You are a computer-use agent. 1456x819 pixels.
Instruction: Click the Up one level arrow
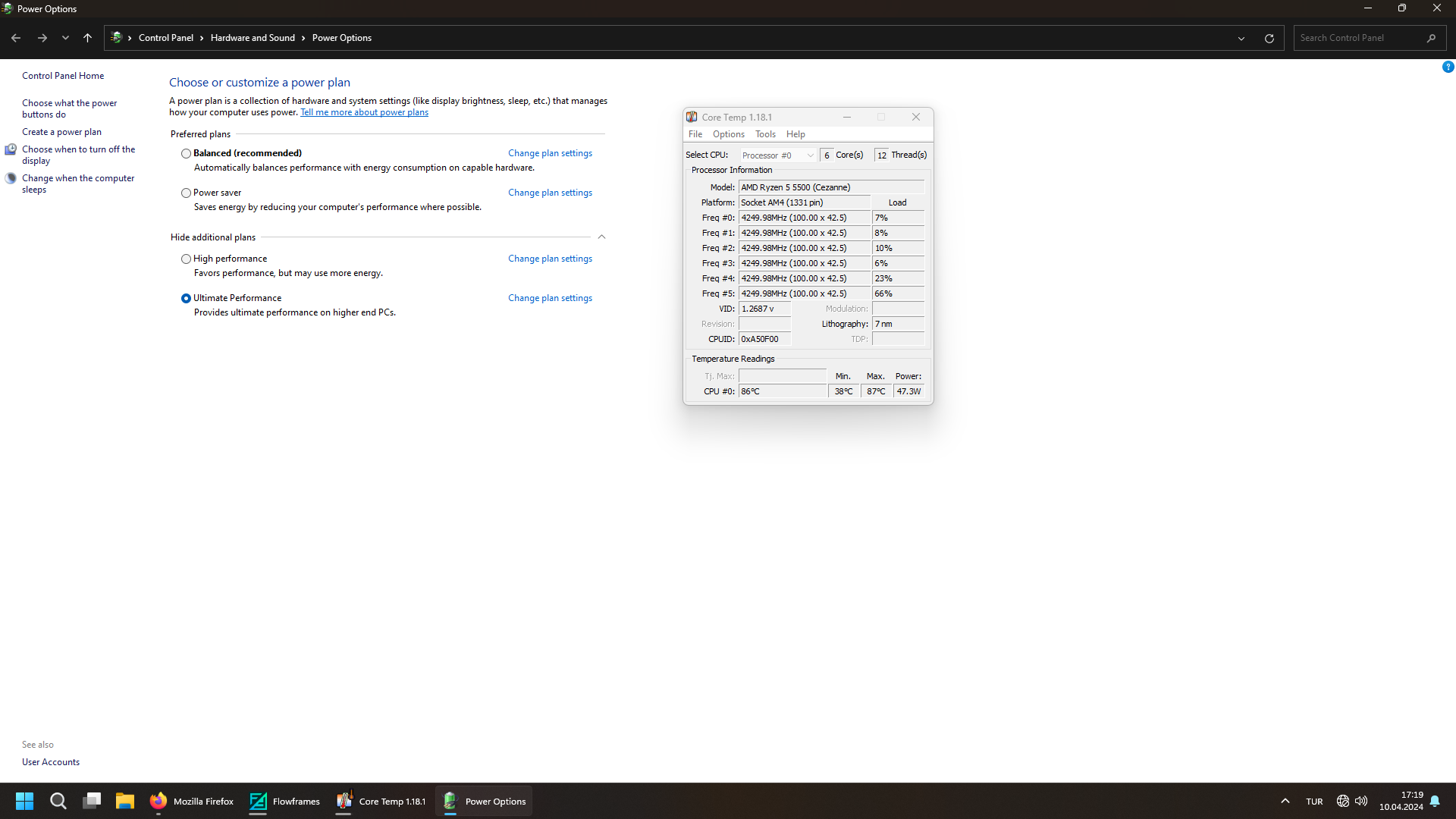click(87, 38)
